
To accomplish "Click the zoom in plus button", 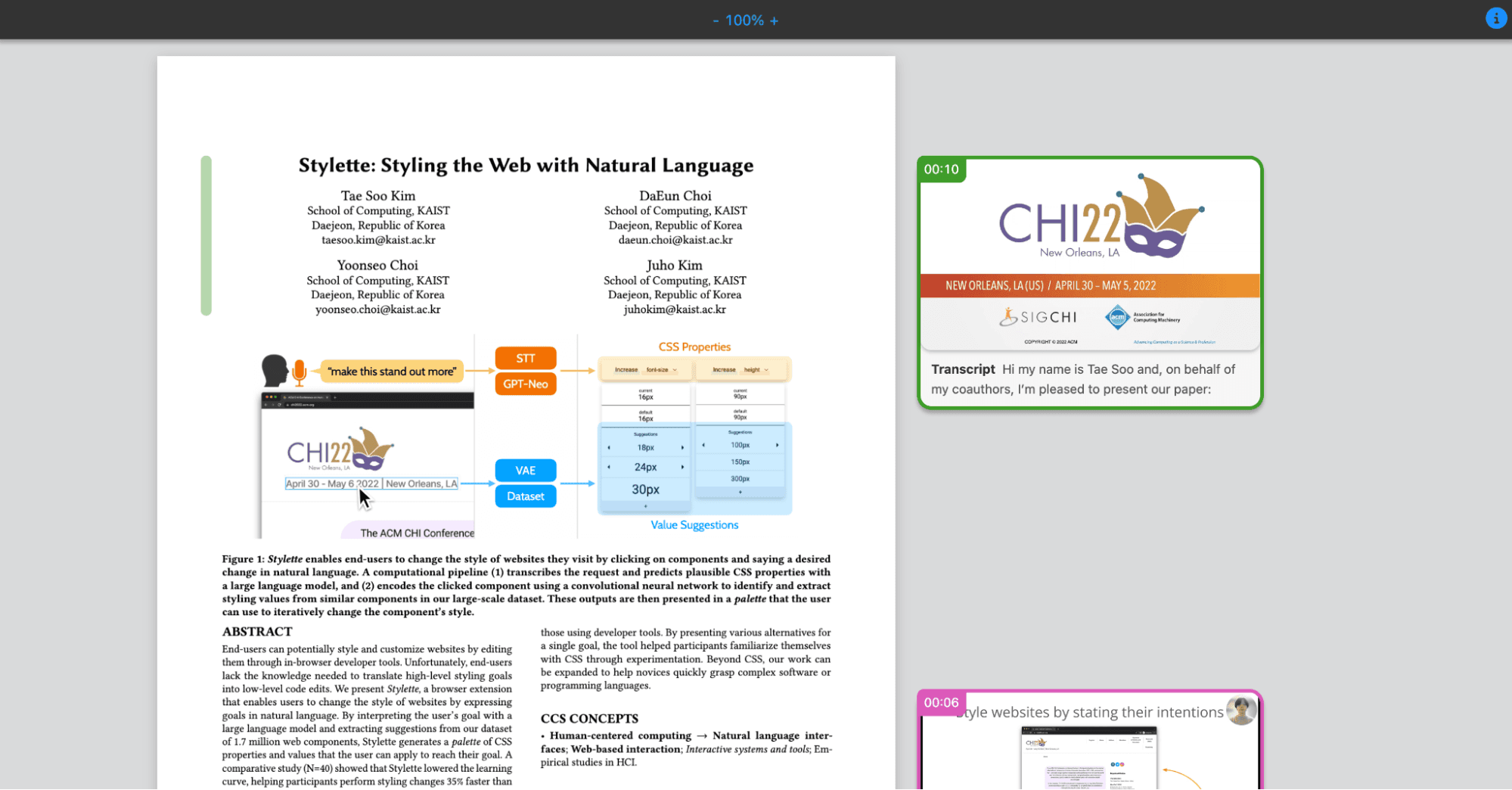I will 774,21.
